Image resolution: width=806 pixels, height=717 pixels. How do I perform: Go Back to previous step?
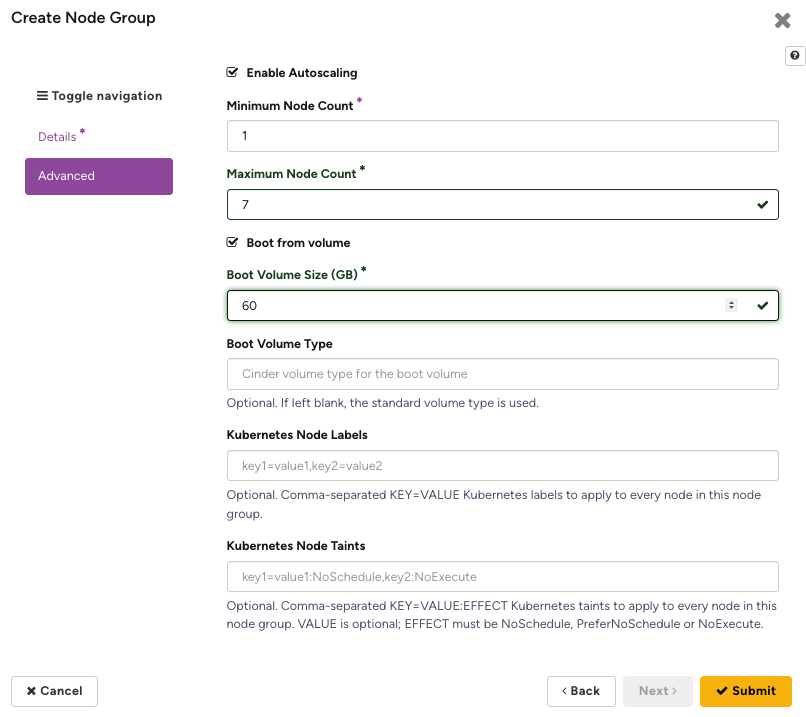coord(581,691)
